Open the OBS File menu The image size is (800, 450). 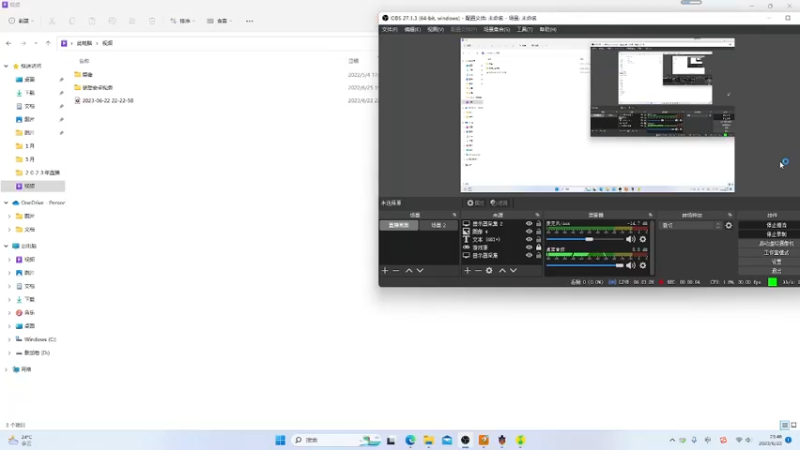pos(390,30)
